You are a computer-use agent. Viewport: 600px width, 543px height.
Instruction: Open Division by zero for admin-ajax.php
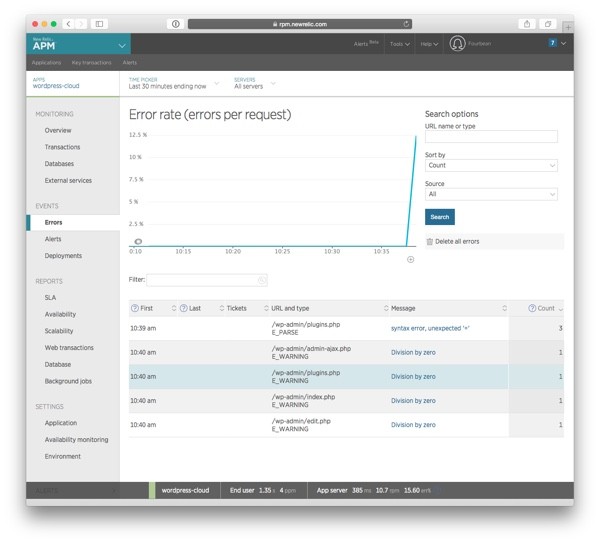[413, 352]
